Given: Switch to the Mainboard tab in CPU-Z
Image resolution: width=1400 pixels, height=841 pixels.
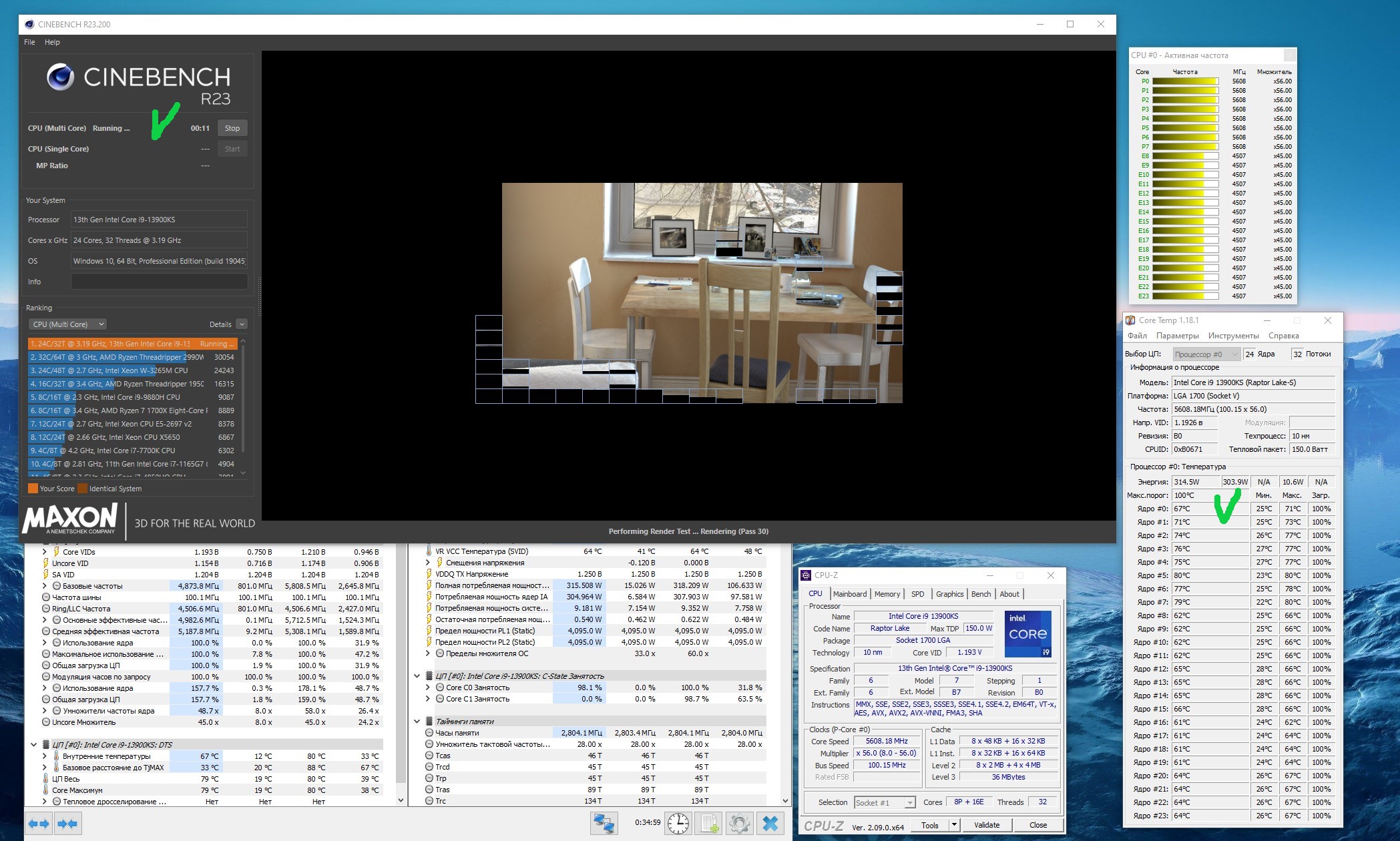Looking at the screenshot, I should click(x=849, y=594).
